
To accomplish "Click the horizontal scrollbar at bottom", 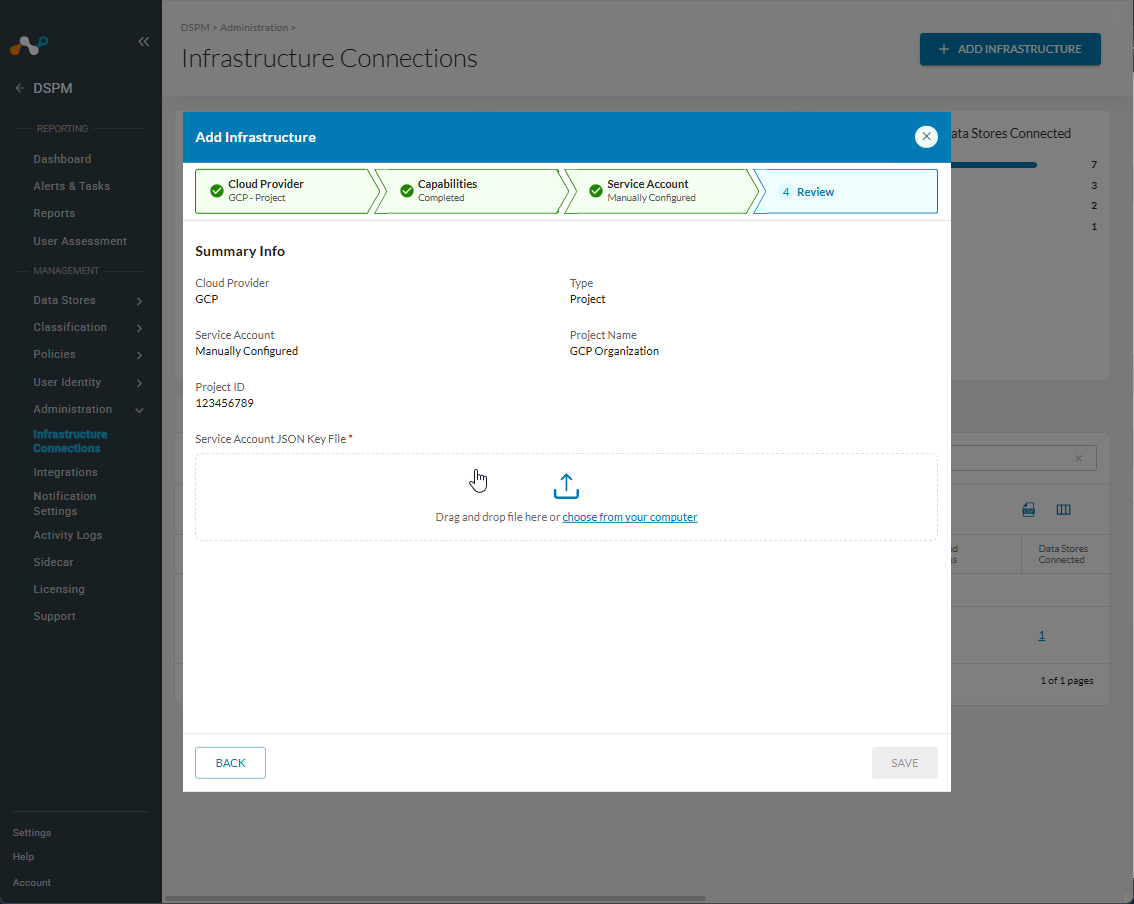I will tap(435, 899).
